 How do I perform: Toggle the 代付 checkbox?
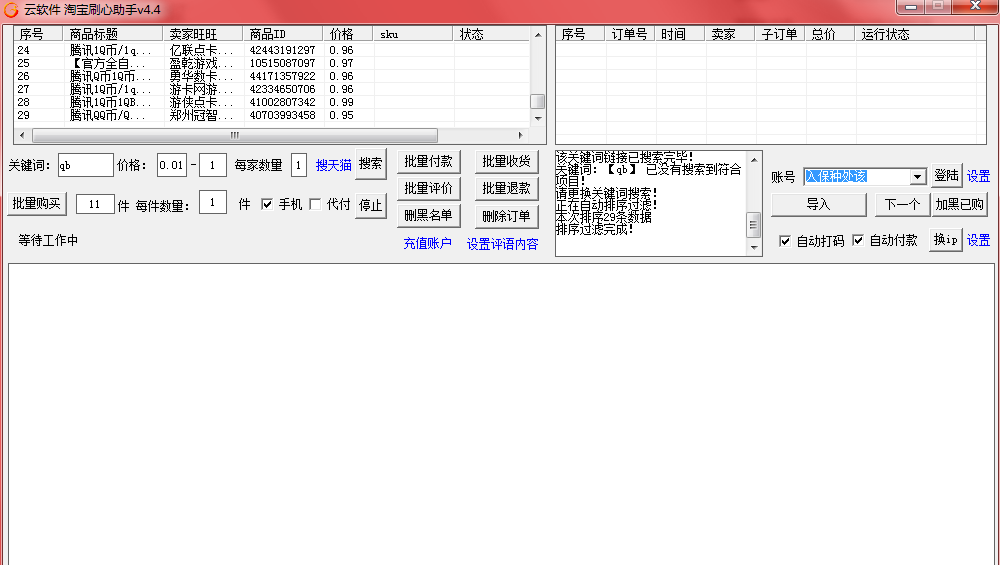coord(315,204)
